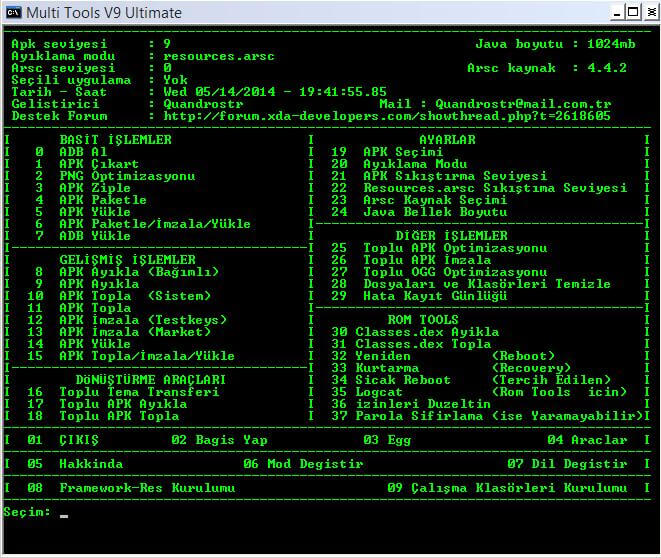Select the ADB Al menu entry

click(x=83, y=152)
